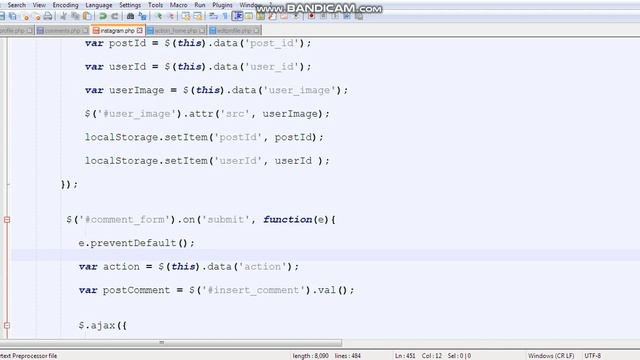640x360 pixels.
Task: Close the comments.php tab
Action: pos(85,31)
